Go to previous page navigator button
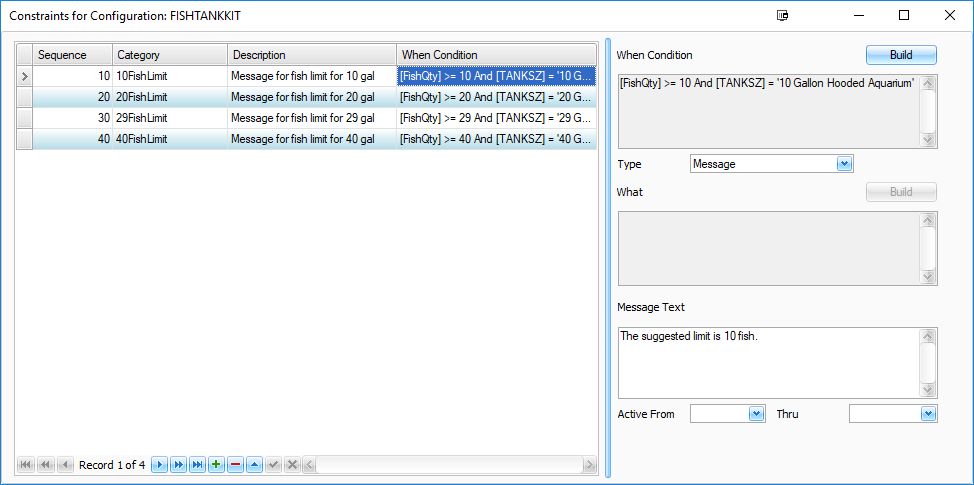 coord(46,465)
